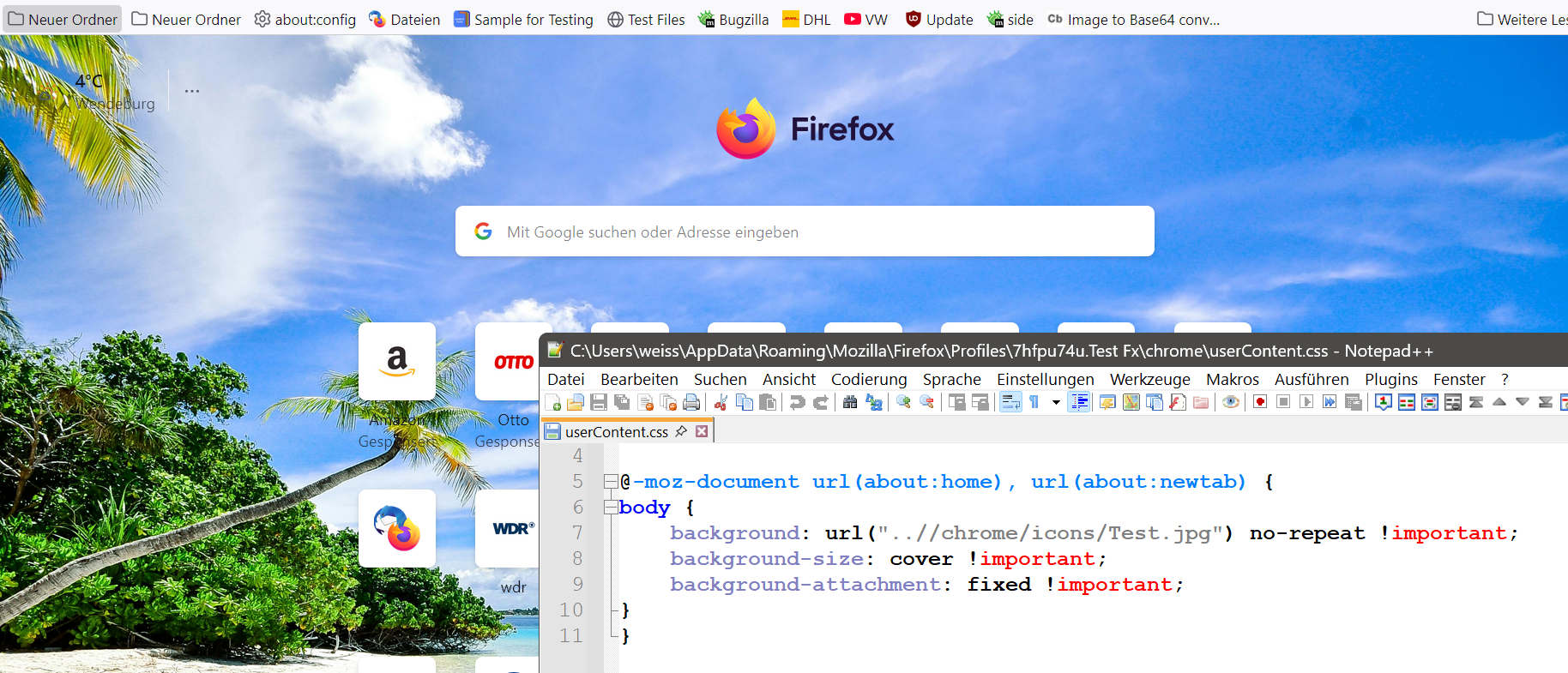Click the Close All files toolbar icon
This screenshot has height=673, width=1568.
[x=668, y=402]
